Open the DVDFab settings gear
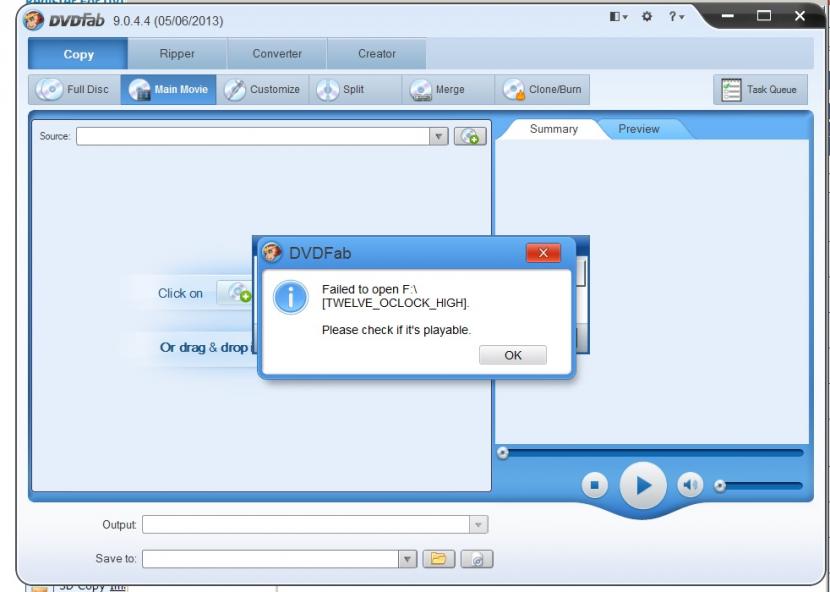Viewport: 830px width, 592px height. 647,16
